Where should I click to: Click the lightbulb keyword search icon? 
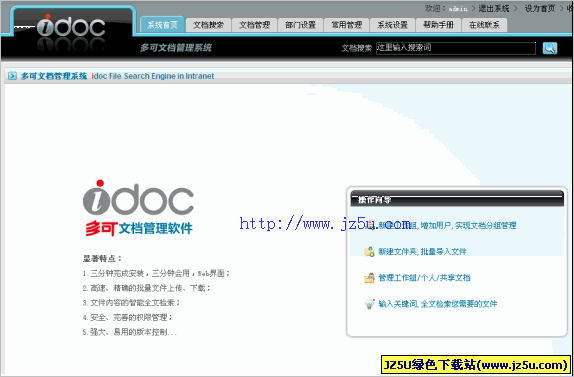(x=369, y=304)
